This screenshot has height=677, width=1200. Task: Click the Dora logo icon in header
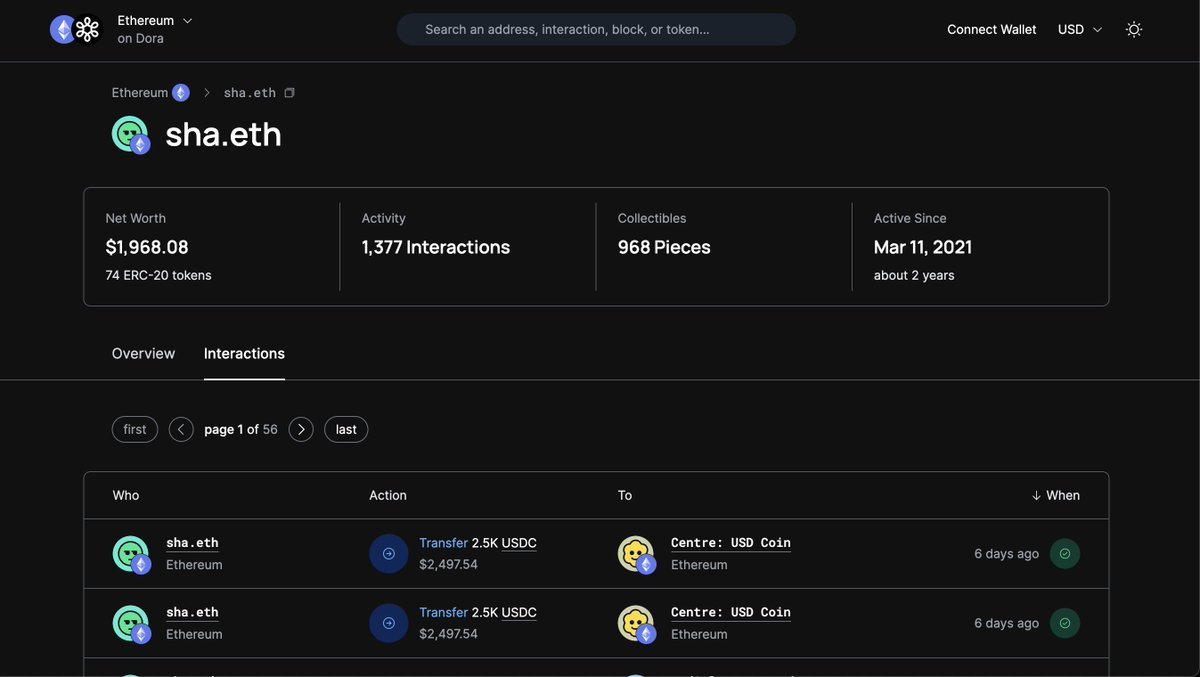coord(87,29)
